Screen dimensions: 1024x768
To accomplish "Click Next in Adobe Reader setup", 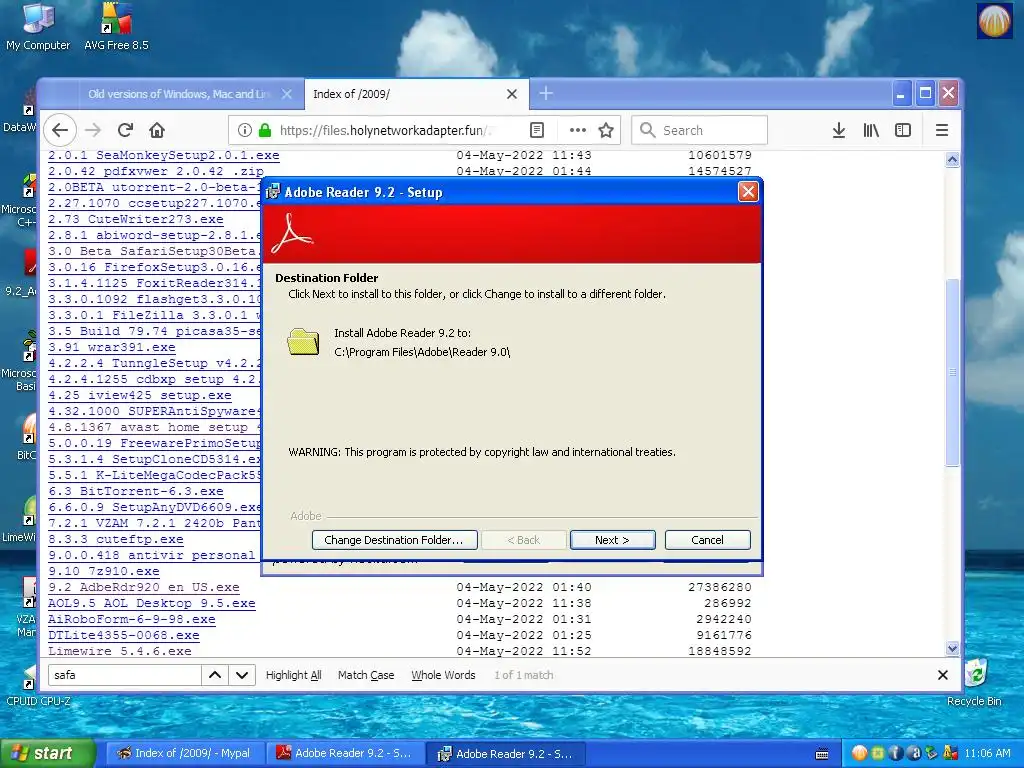I will click(x=613, y=540).
